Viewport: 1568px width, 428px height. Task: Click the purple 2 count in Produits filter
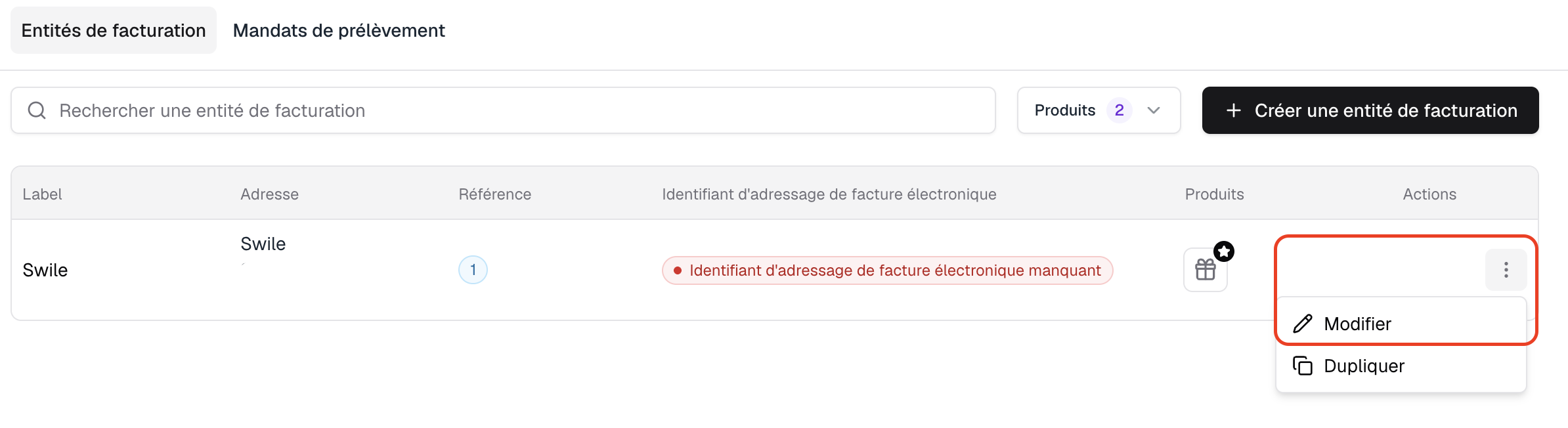pyautogui.click(x=1120, y=110)
